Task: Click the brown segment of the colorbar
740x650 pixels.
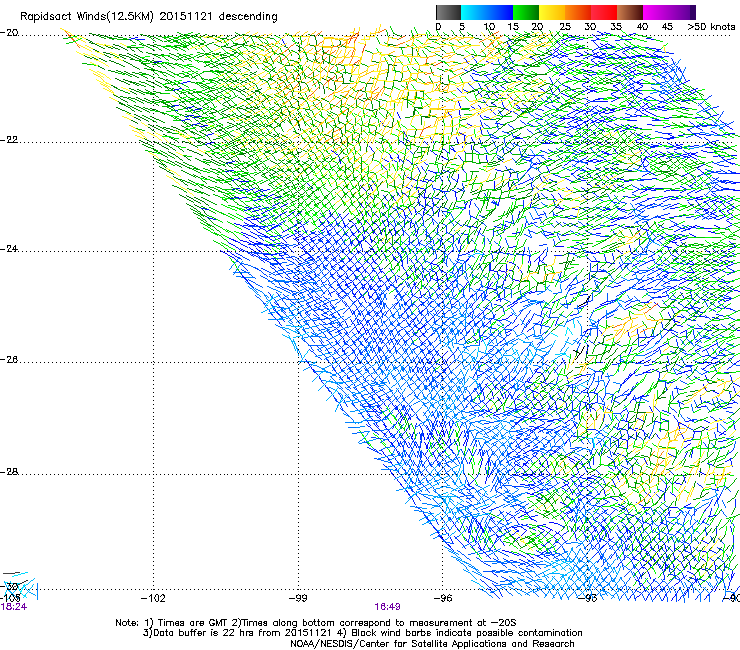Action: 630,12
